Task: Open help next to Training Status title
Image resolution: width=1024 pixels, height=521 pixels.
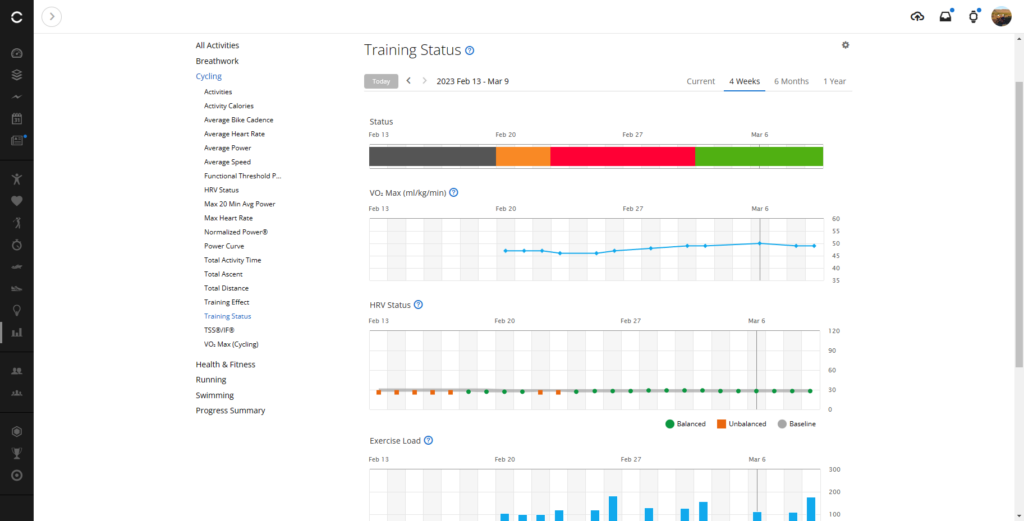Action: (470, 50)
